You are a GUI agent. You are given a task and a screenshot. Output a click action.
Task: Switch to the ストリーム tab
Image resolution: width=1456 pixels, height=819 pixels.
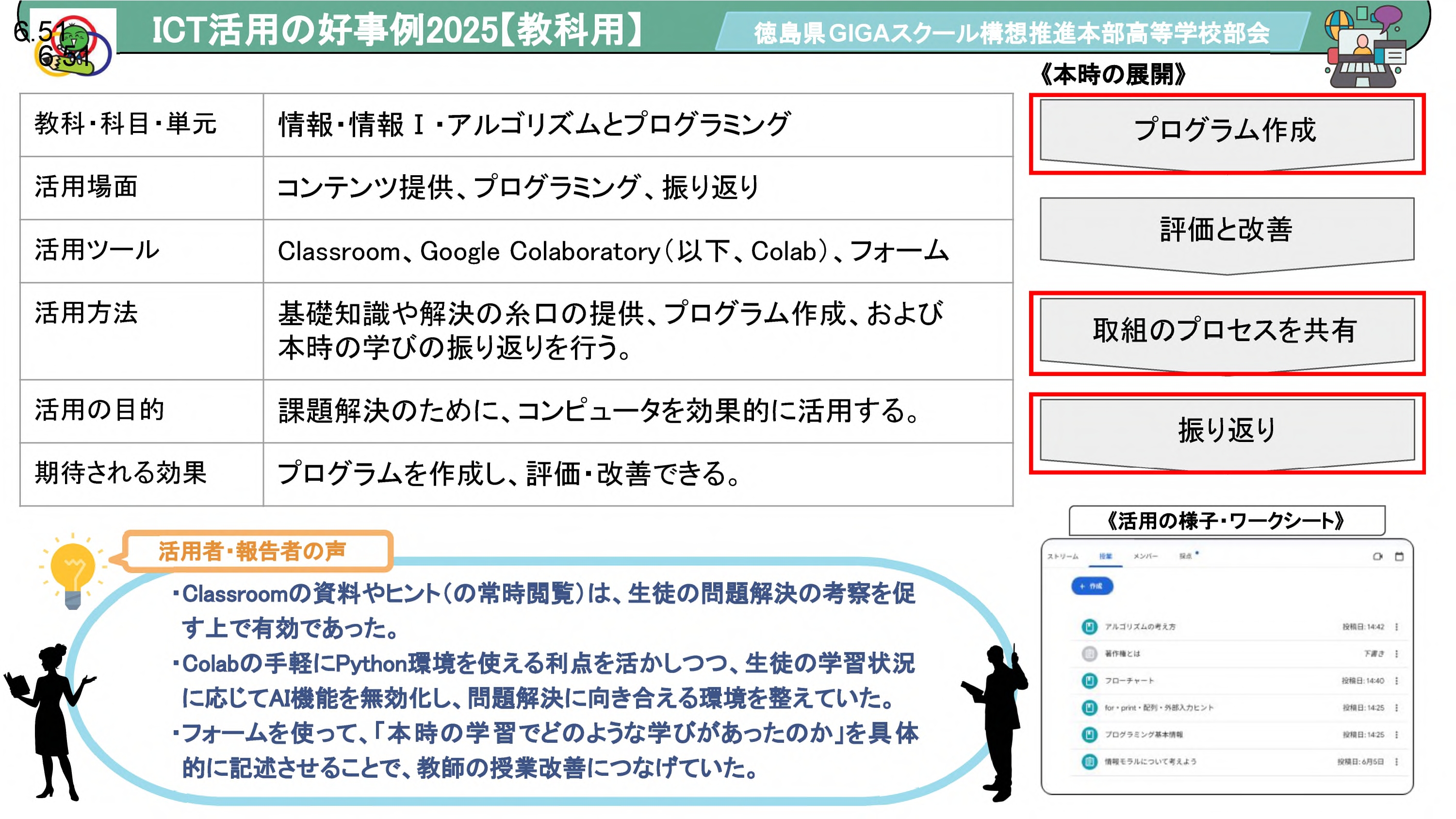point(1063,557)
